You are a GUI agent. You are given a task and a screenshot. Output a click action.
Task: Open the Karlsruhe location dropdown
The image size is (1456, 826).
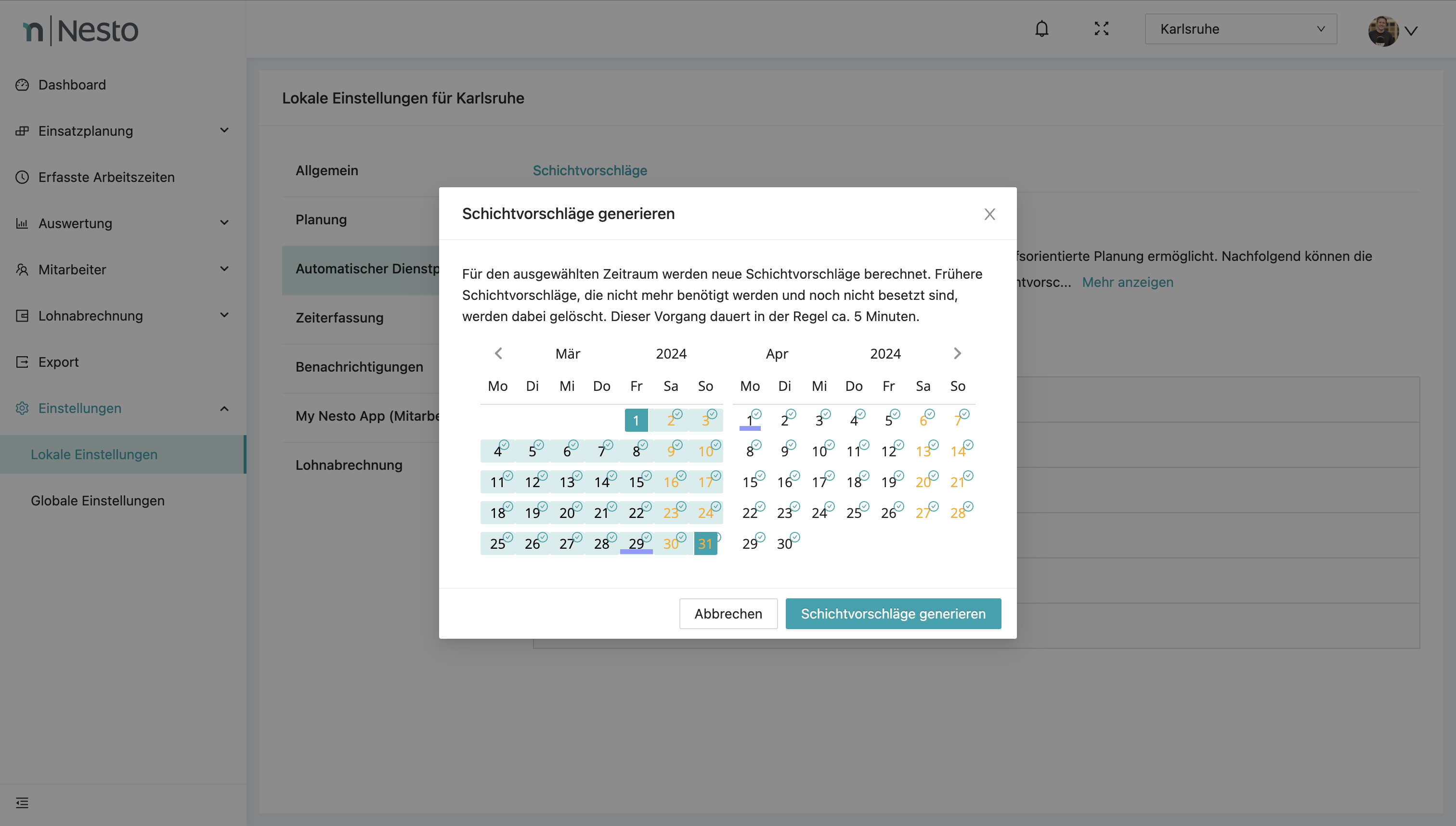click(x=1240, y=29)
